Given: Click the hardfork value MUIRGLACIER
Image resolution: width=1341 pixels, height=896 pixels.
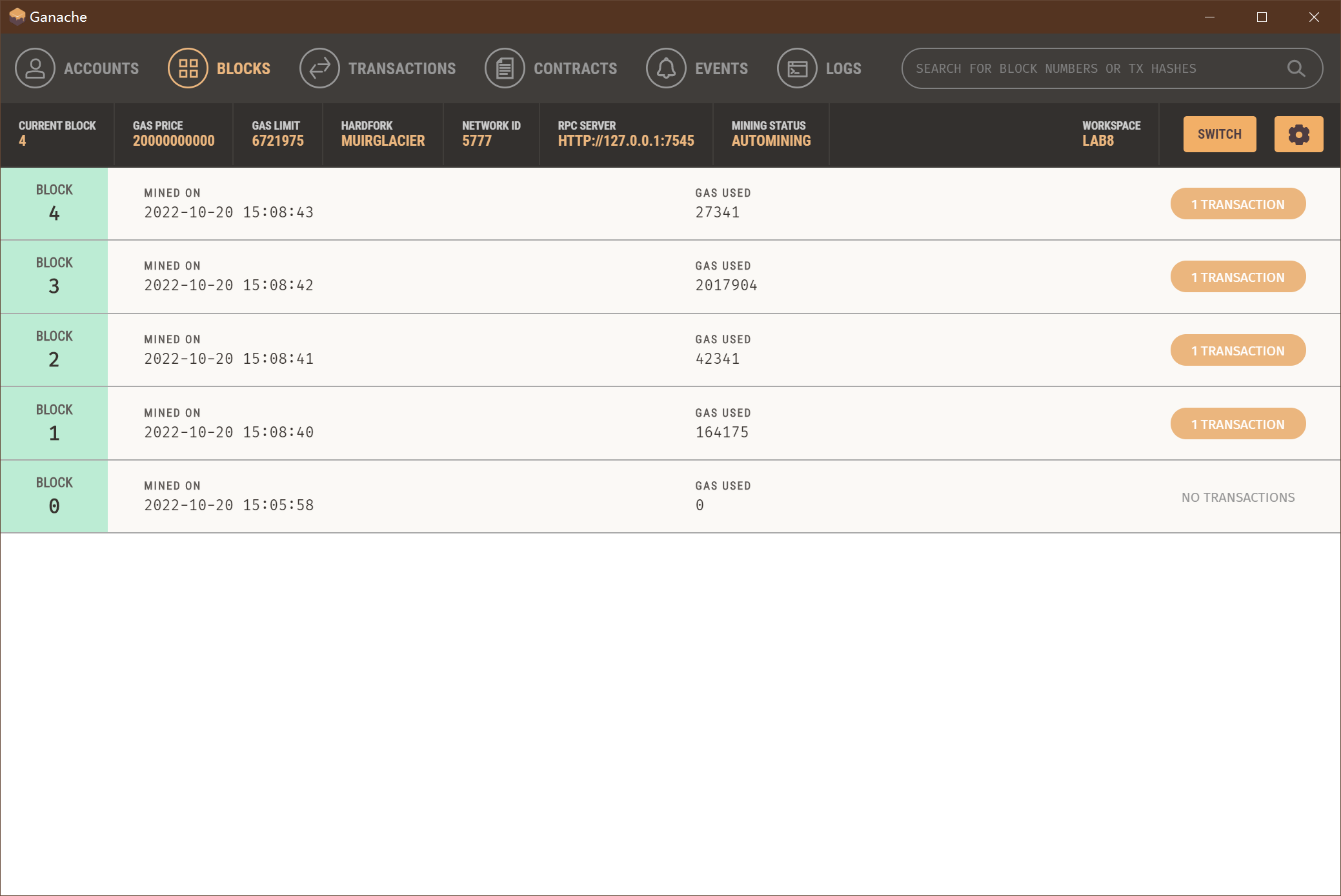Looking at the screenshot, I should click(383, 141).
